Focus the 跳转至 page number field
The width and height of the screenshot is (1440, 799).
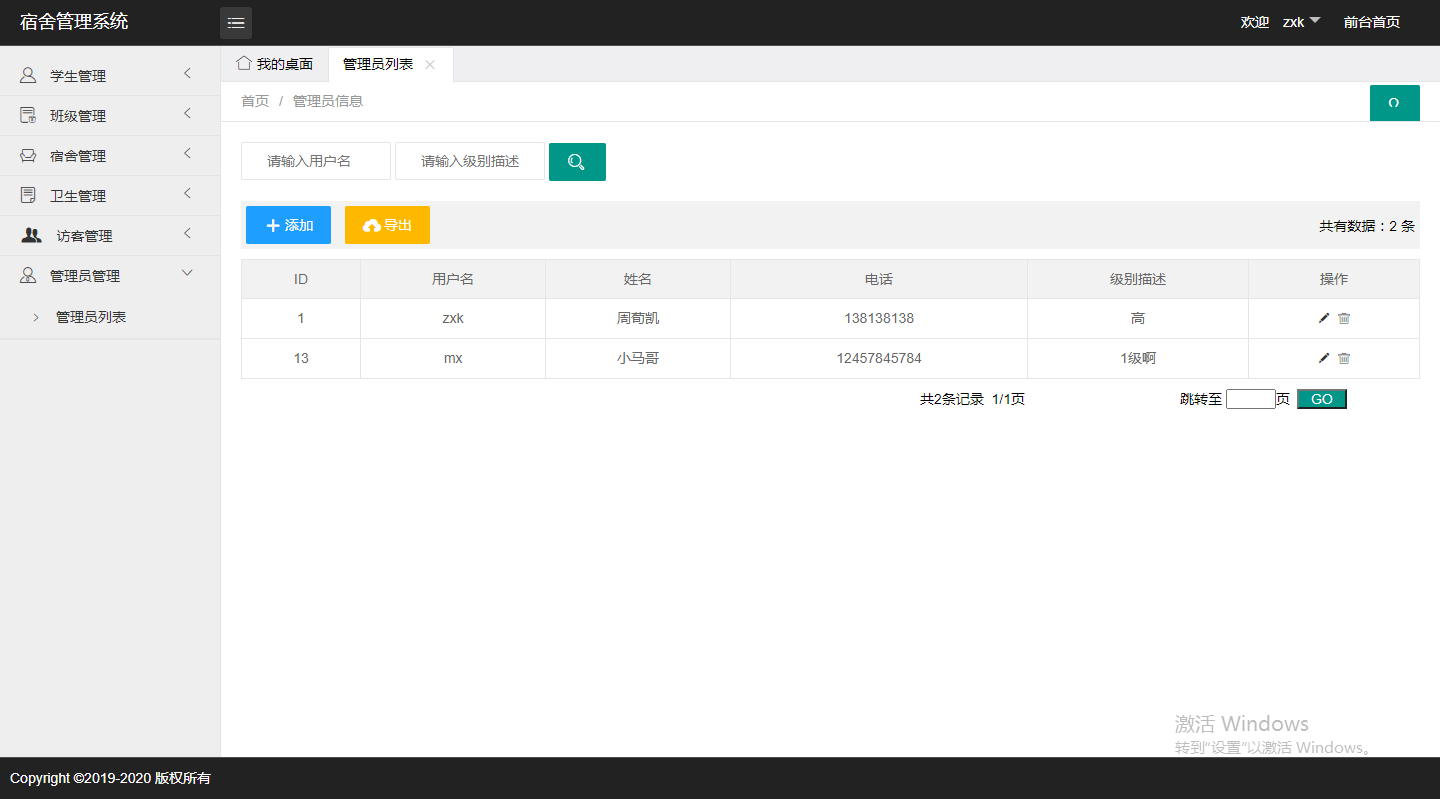(1251, 399)
